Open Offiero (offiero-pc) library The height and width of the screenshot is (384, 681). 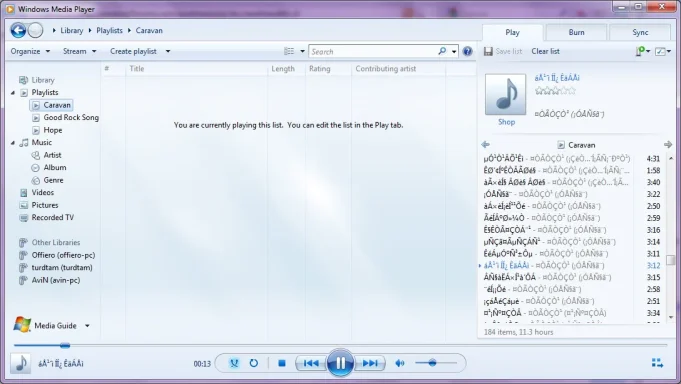click(63, 255)
